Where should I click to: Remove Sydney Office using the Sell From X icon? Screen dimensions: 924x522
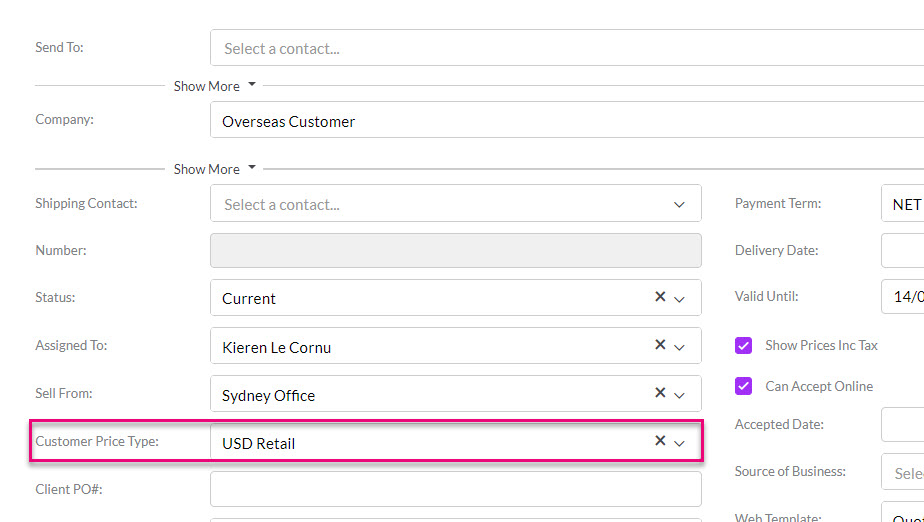660,393
